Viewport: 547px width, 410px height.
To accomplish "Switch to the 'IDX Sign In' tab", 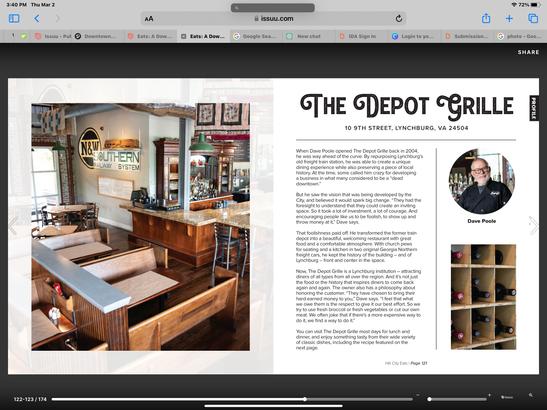I will [x=361, y=36].
